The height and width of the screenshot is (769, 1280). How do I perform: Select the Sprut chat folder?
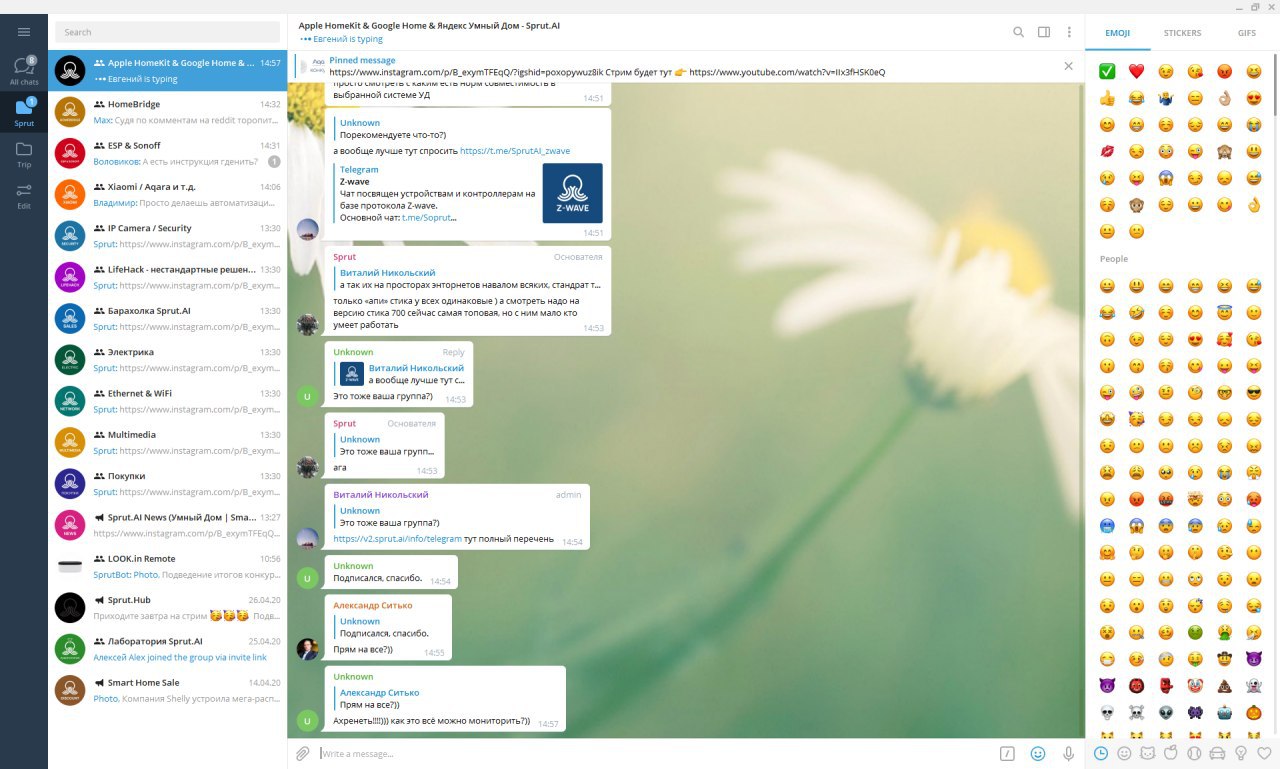pos(24,113)
